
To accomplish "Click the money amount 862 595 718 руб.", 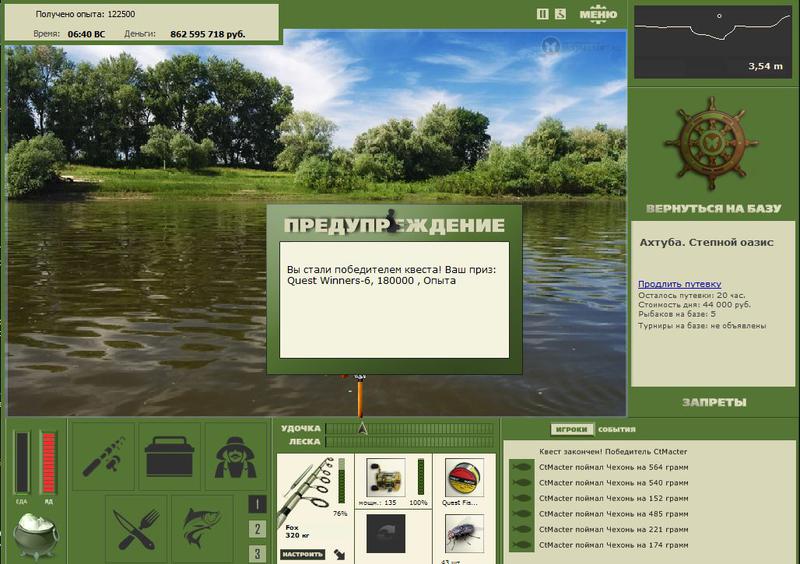I will coord(208,34).
